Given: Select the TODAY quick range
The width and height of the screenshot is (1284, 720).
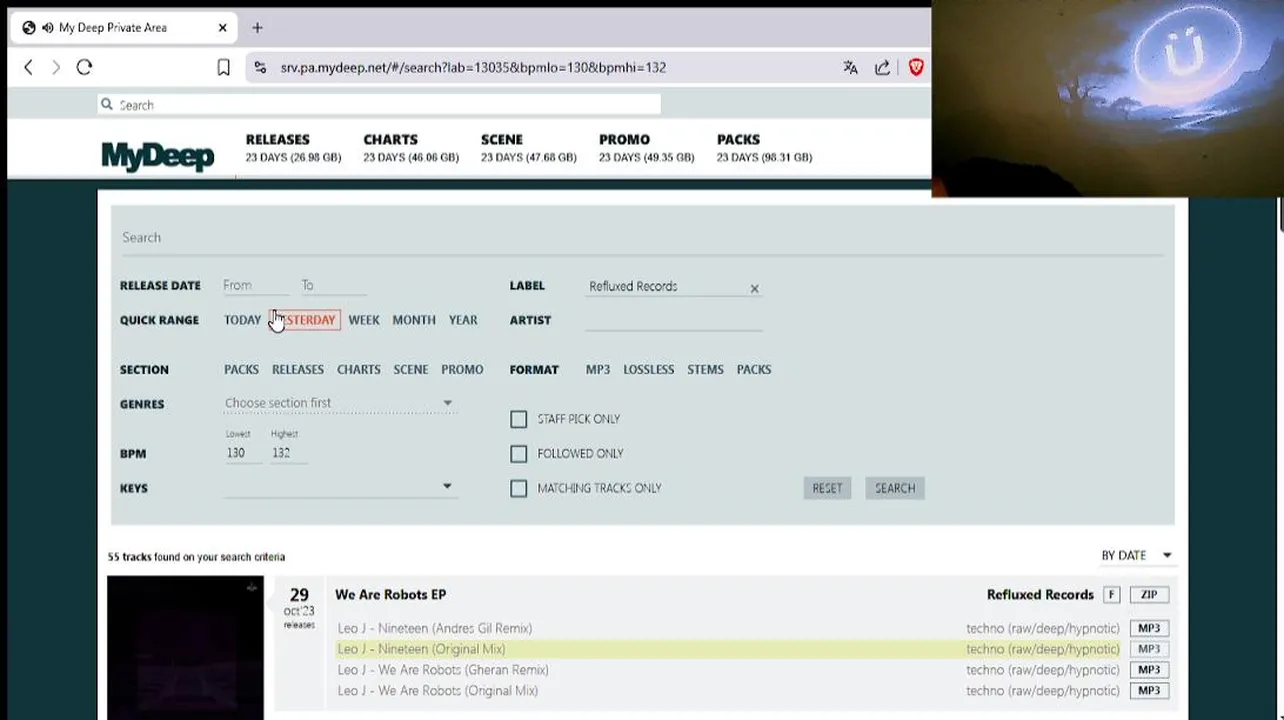Looking at the screenshot, I should (x=242, y=320).
